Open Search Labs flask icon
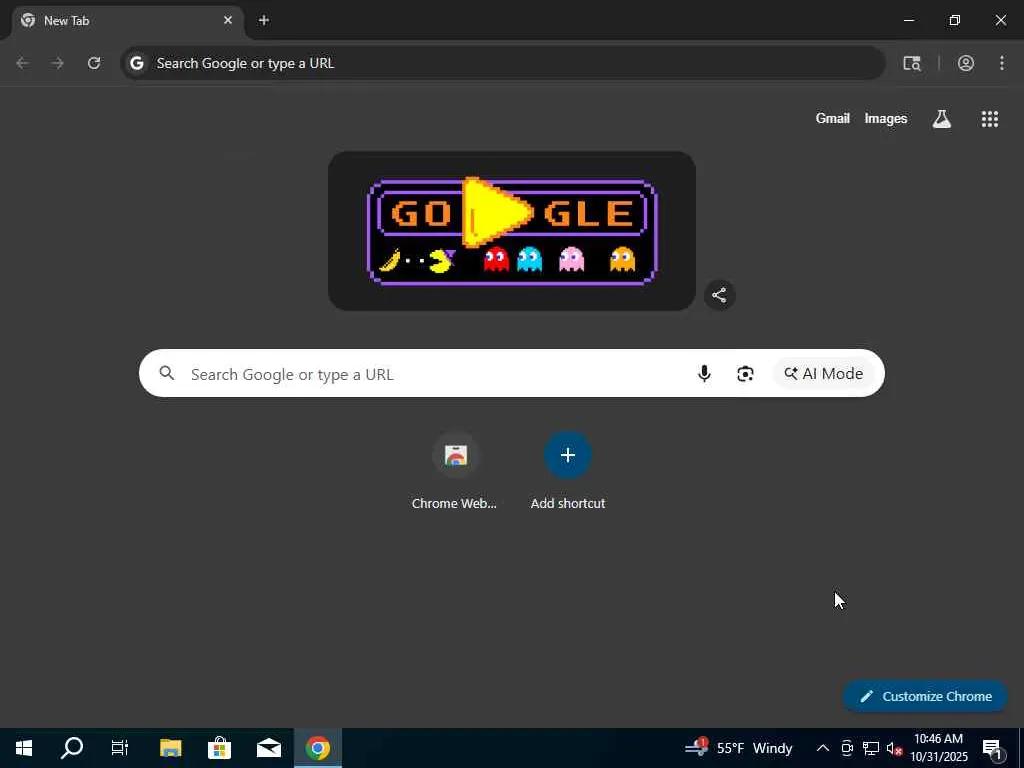This screenshot has height=768, width=1024. 942,119
